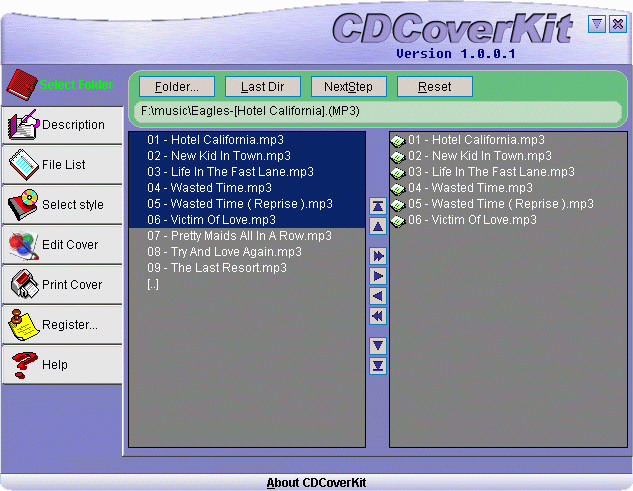
Task: Click icon beside 04 - Wasted Time.mp3 in right list
Action: (398, 189)
